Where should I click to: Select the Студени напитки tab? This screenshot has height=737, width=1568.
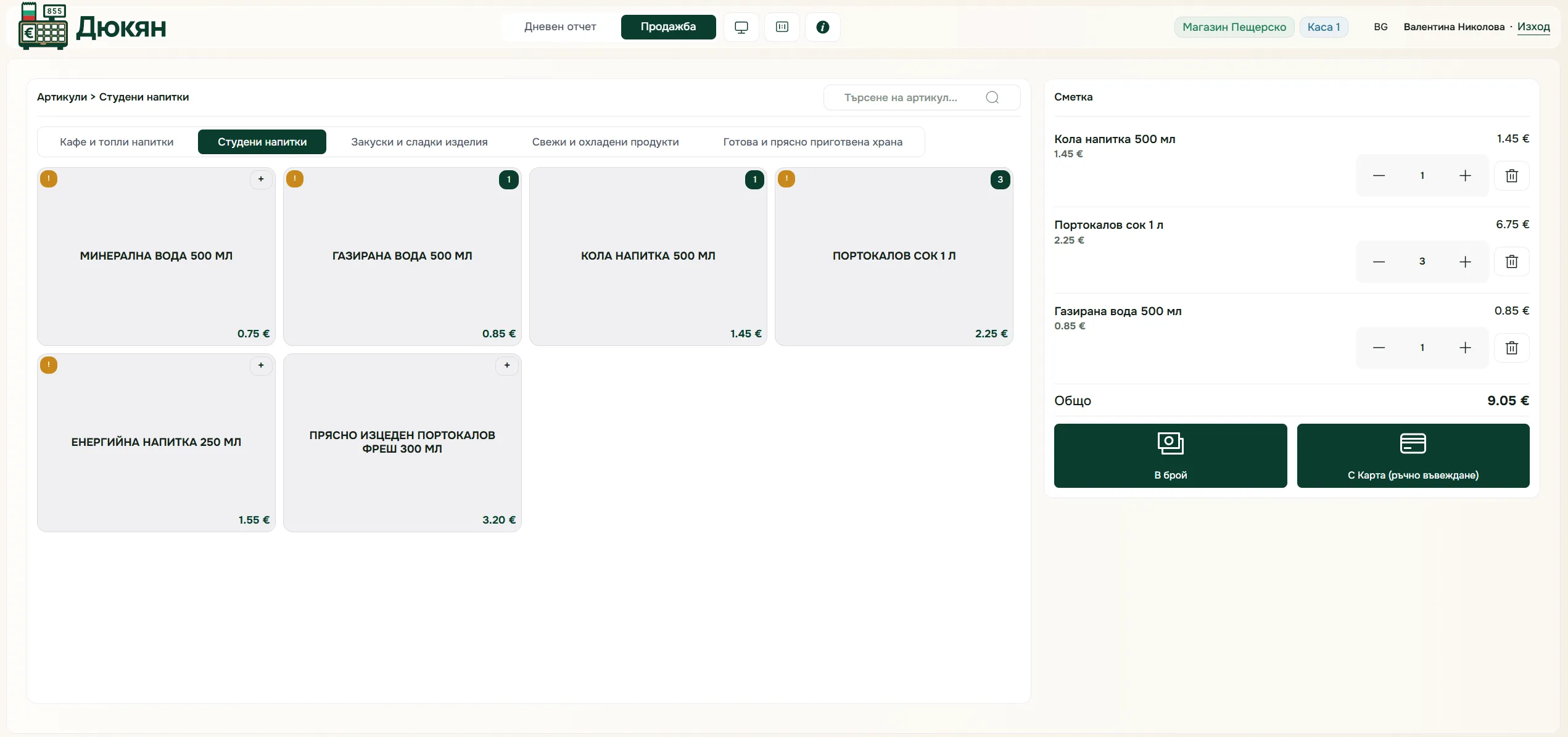coord(262,142)
